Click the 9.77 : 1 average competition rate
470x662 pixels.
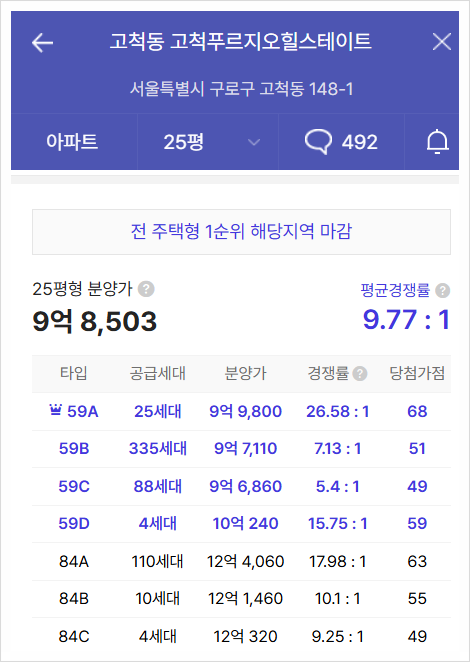[406, 320]
